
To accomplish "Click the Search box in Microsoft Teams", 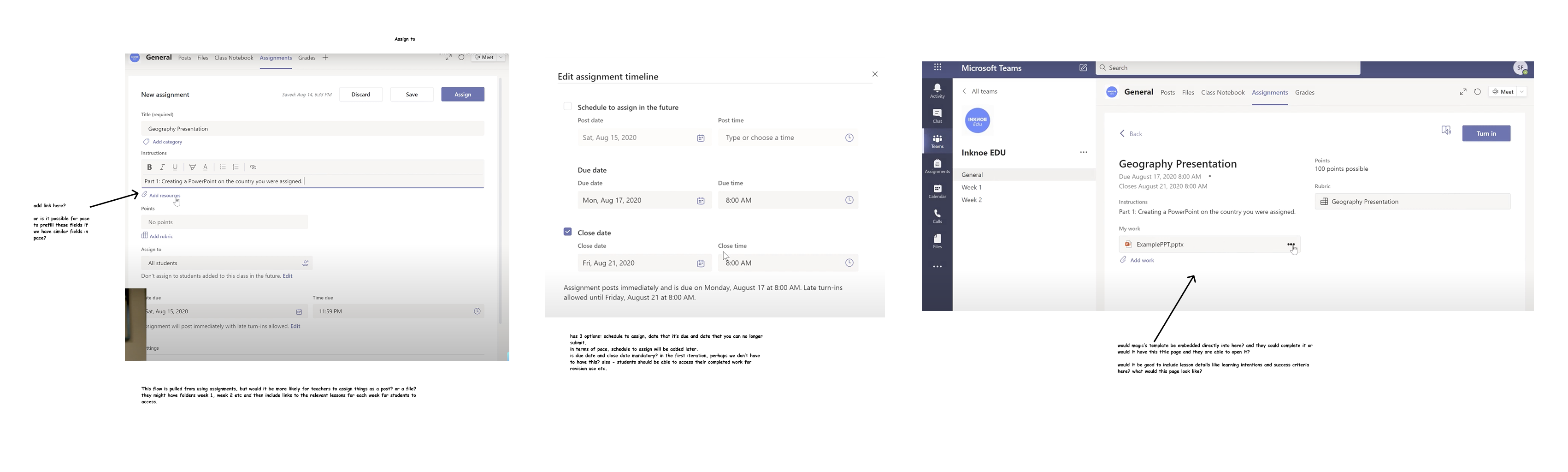I will pos(1230,68).
